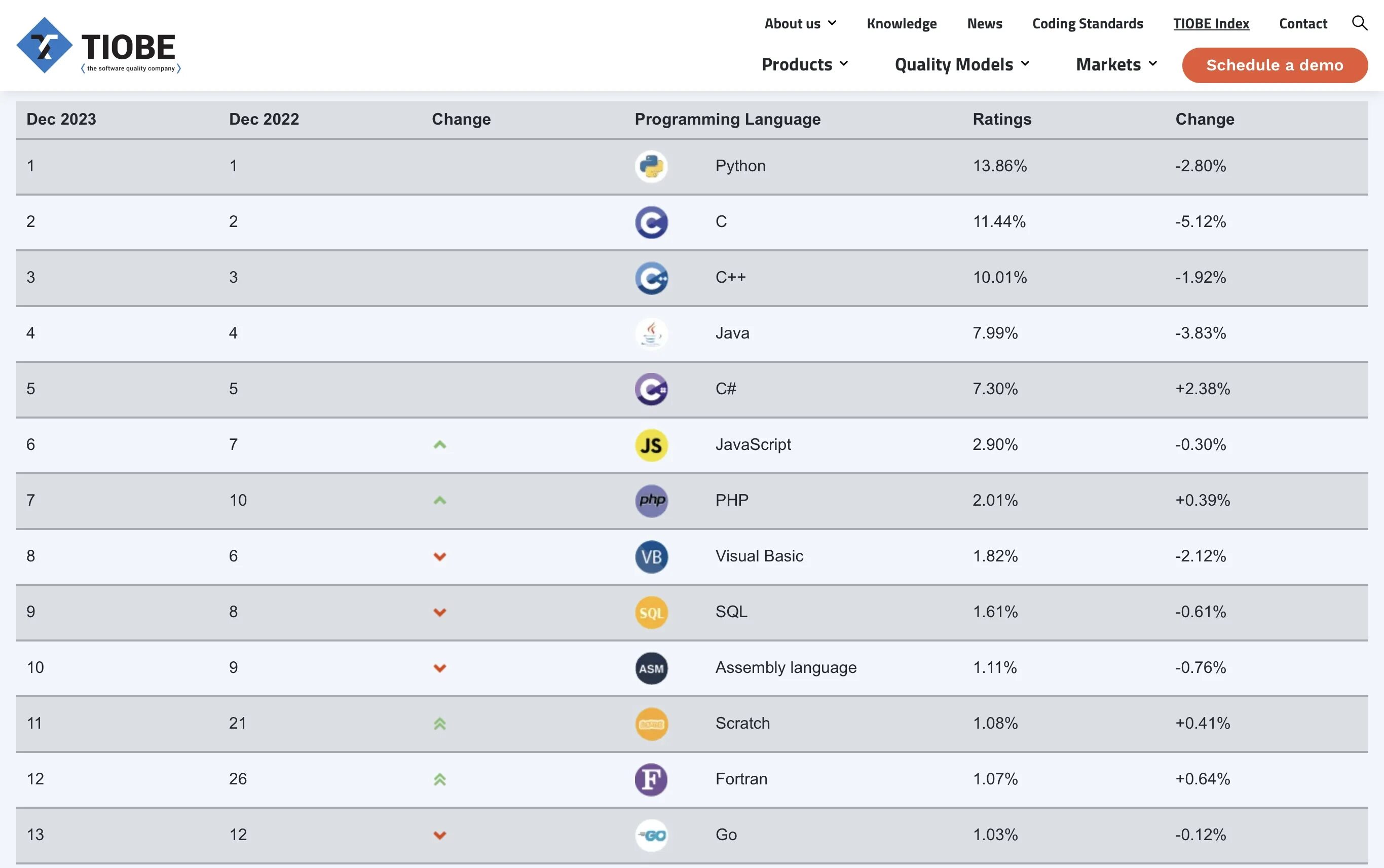
Task: Click the 13.86% rating value
Action: coord(999,166)
